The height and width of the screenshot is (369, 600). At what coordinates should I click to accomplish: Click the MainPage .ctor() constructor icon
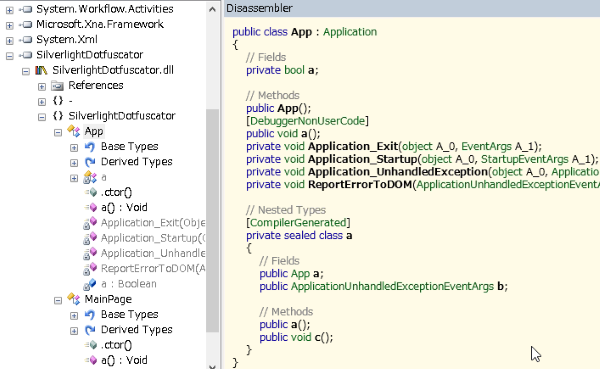pos(91,345)
